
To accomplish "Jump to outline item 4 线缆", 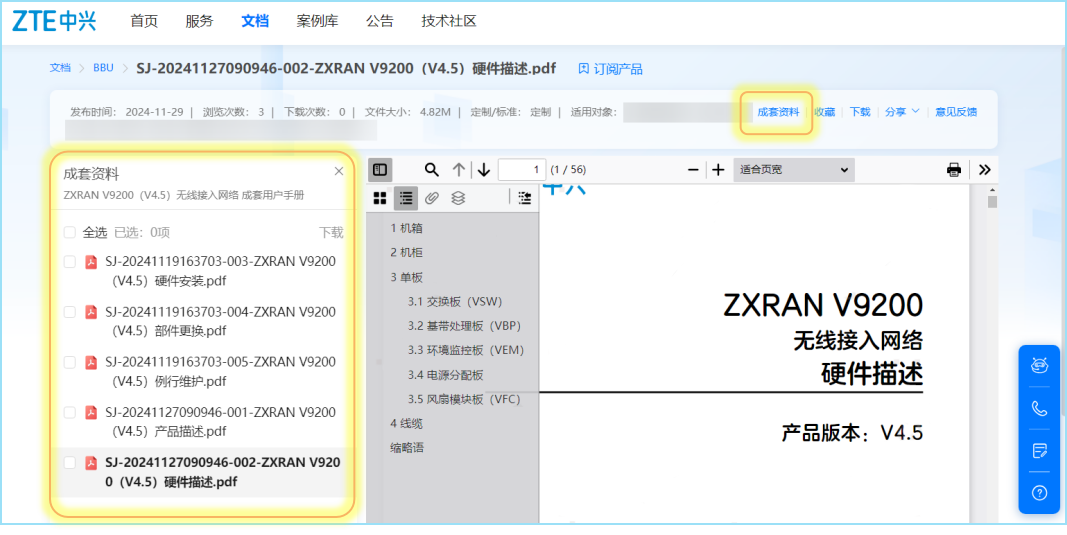I will tap(406, 423).
